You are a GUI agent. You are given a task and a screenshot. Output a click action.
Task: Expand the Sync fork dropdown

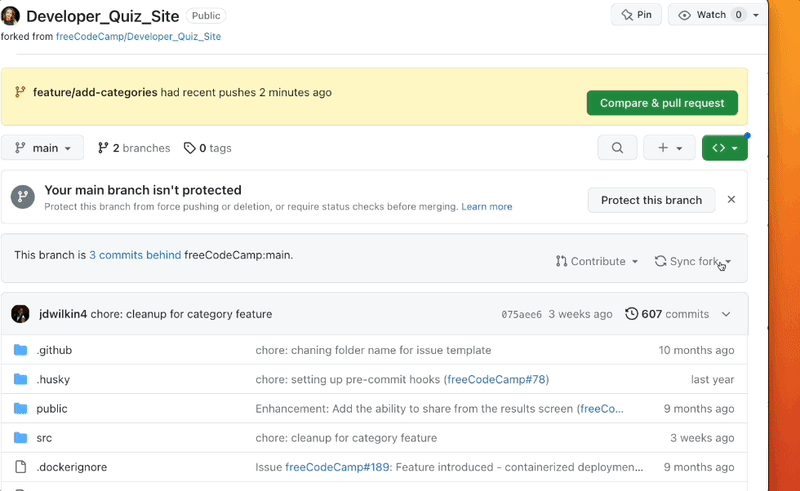coord(692,261)
